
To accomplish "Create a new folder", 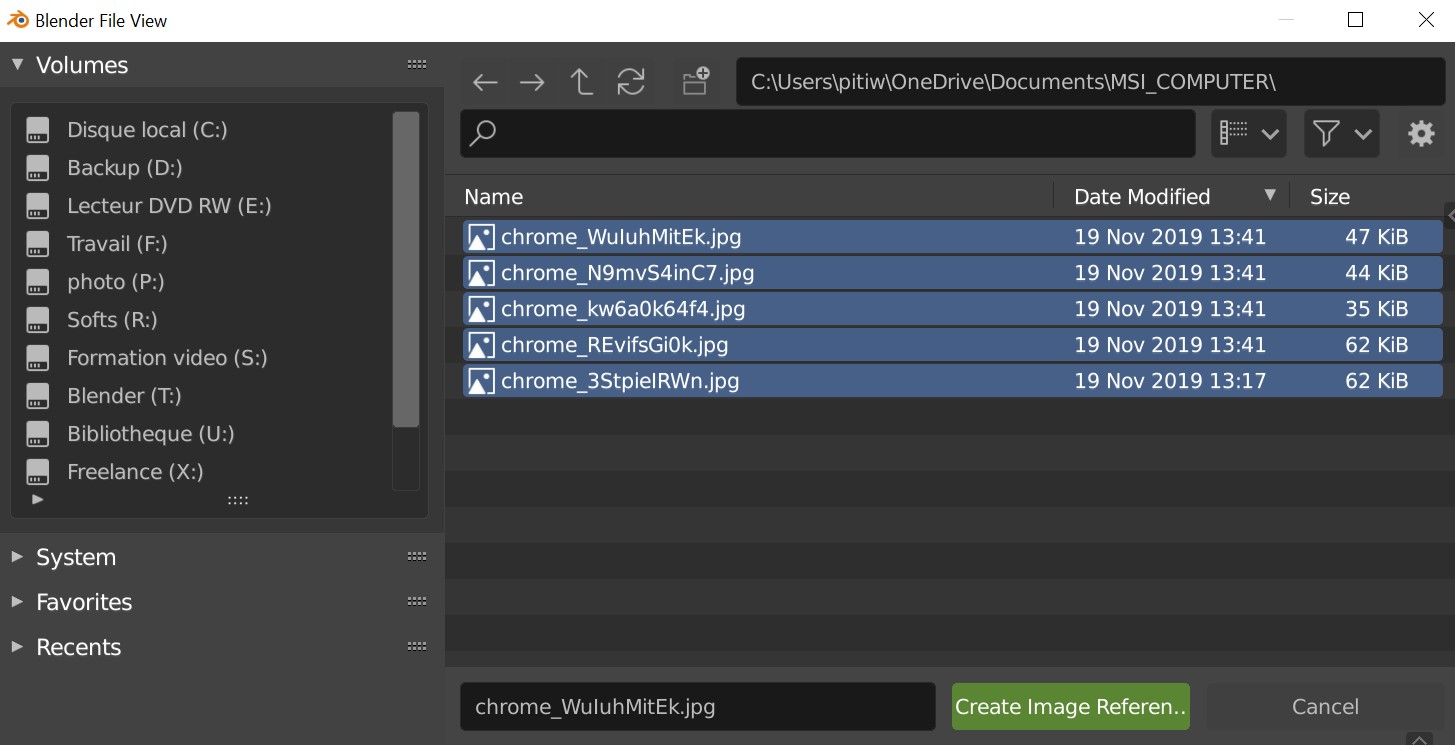I will (x=696, y=81).
